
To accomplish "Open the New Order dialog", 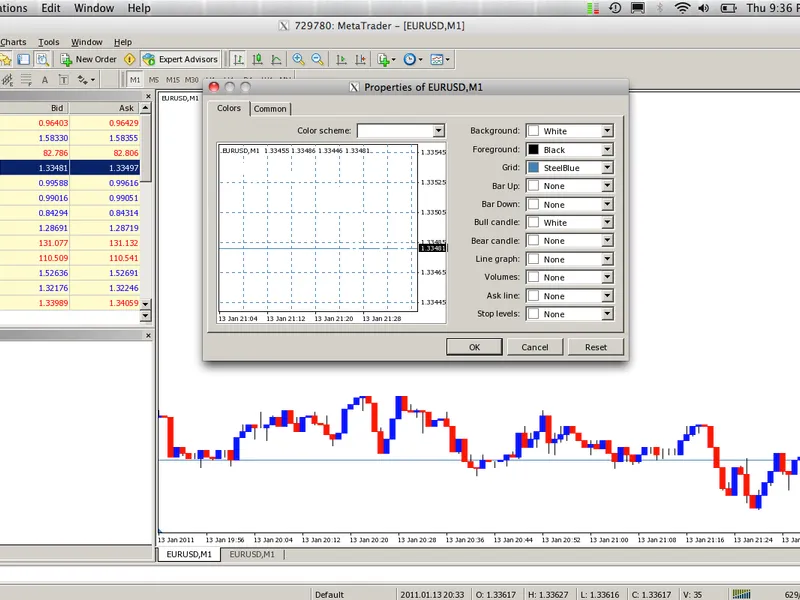I will click(x=89, y=60).
